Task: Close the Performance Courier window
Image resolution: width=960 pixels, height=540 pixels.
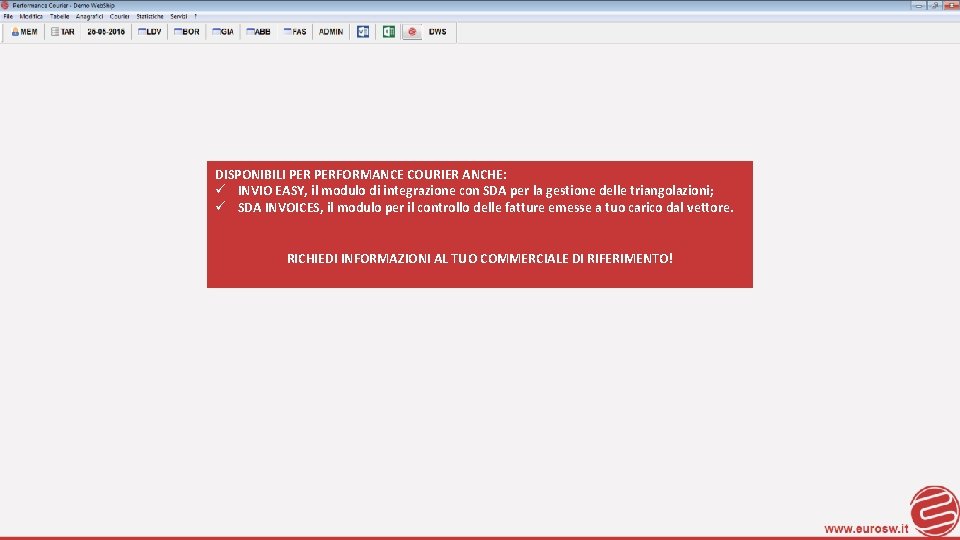Action: pos(951,5)
